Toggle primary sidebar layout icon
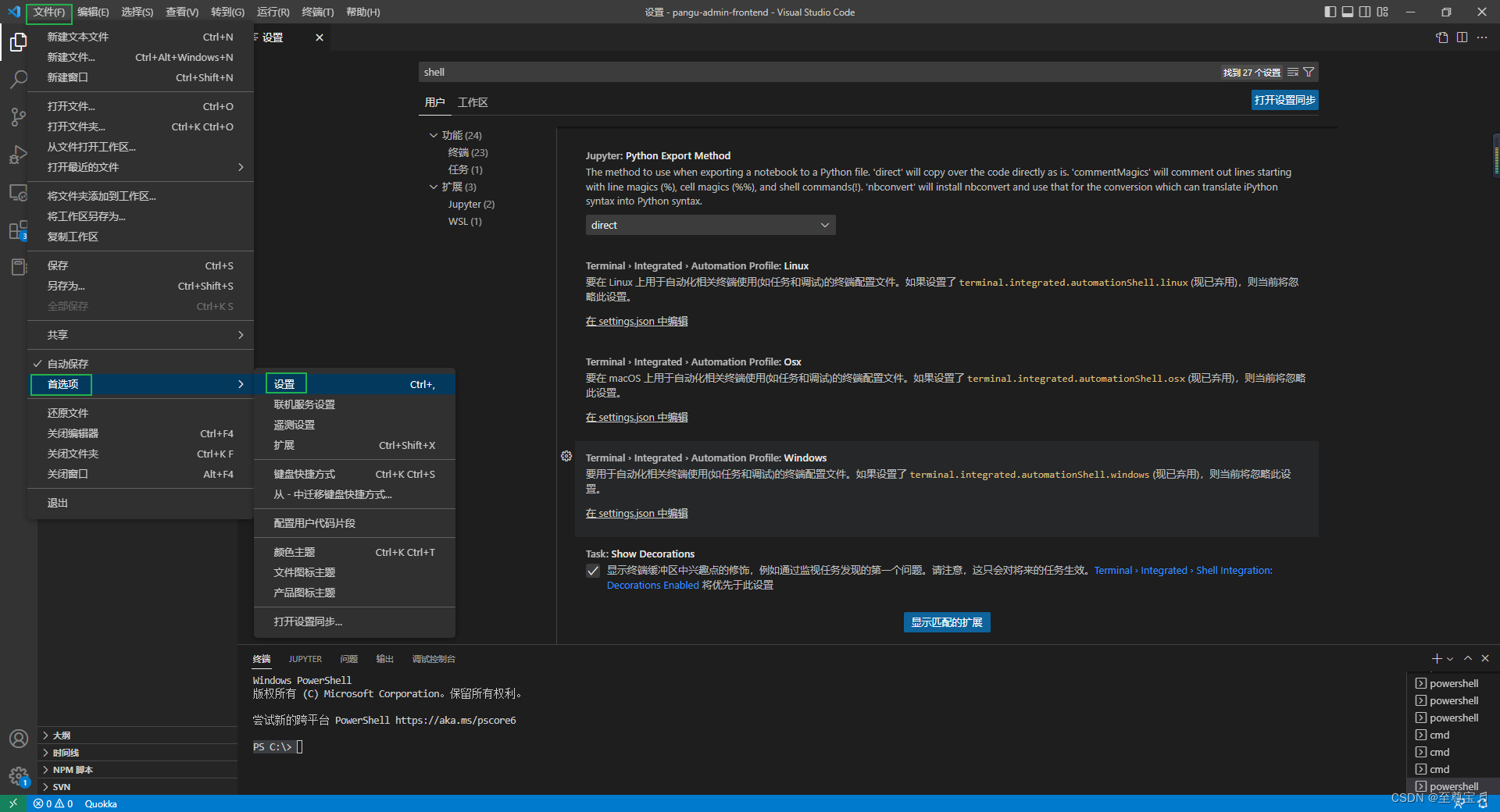 (x=1330, y=12)
